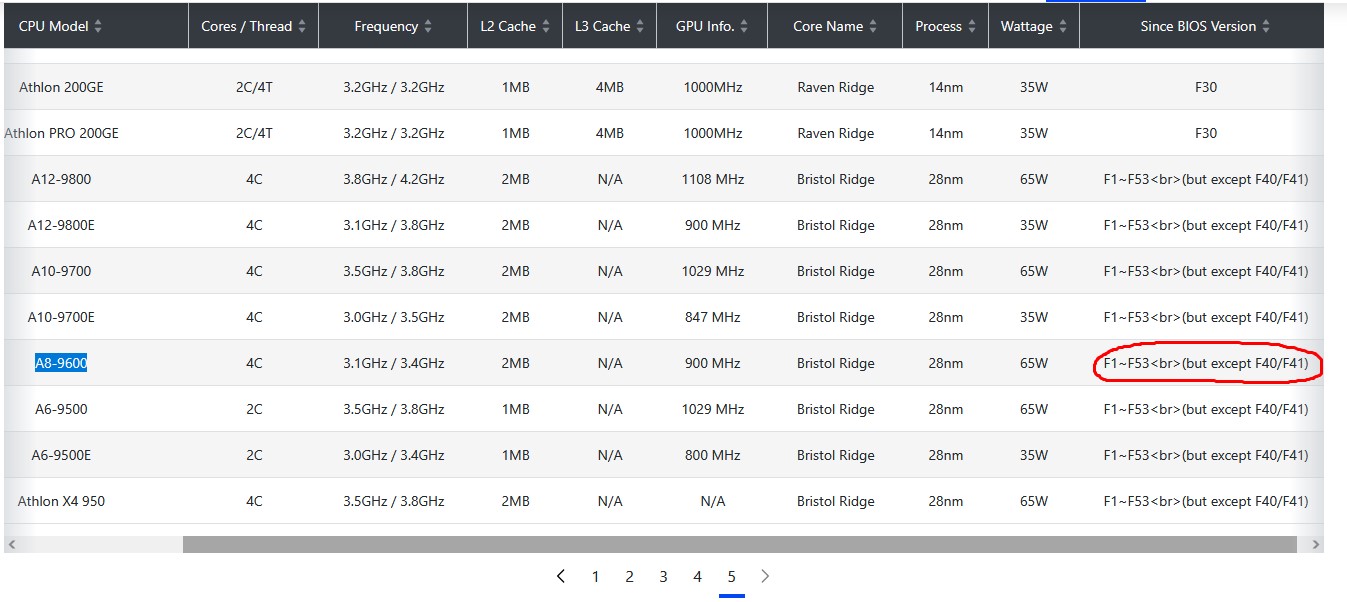The image size is (1347, 602).
Task: Click the horizontal scrollbar thumb
Action: pyautogui.click(x=739, y=545)
